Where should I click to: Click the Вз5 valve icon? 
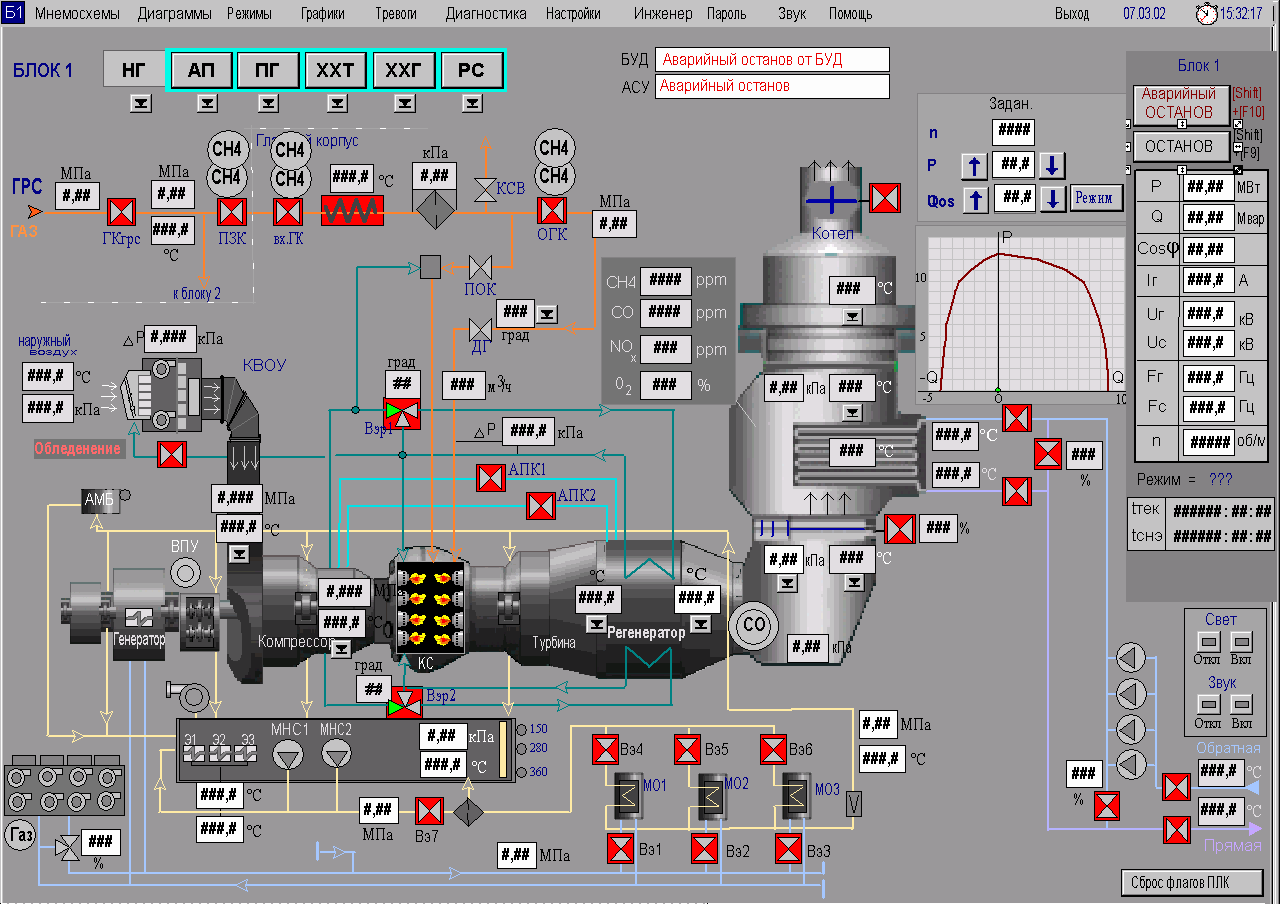coord(688,749)
